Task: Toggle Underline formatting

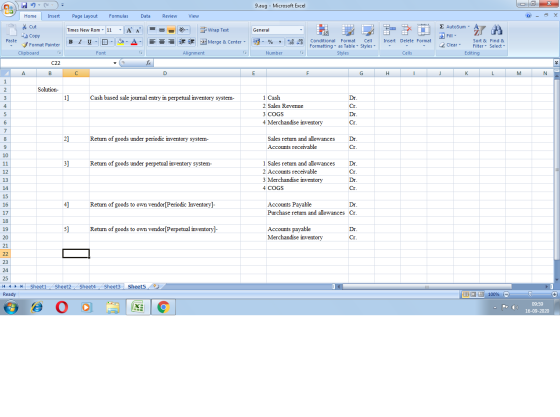Action: point(89,42)
